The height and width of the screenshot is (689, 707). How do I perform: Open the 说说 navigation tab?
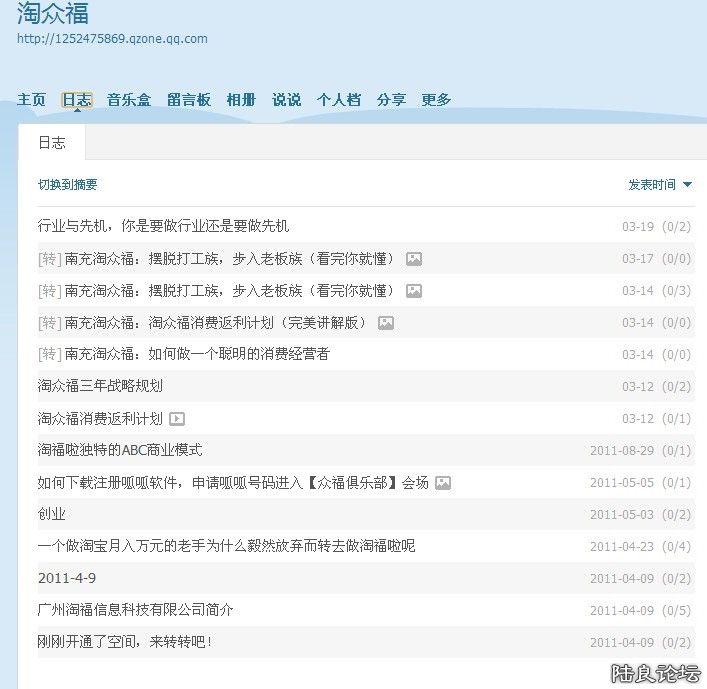(286, 100)
